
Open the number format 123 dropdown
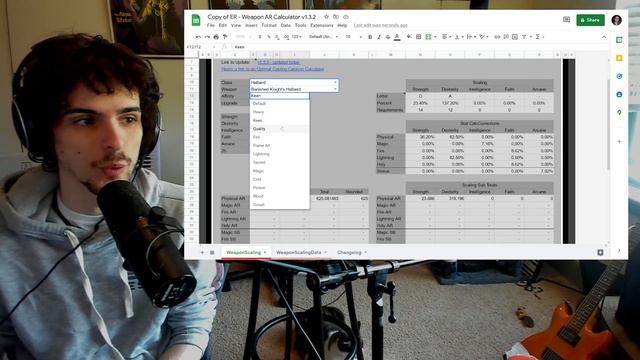(x=298, y=37)
